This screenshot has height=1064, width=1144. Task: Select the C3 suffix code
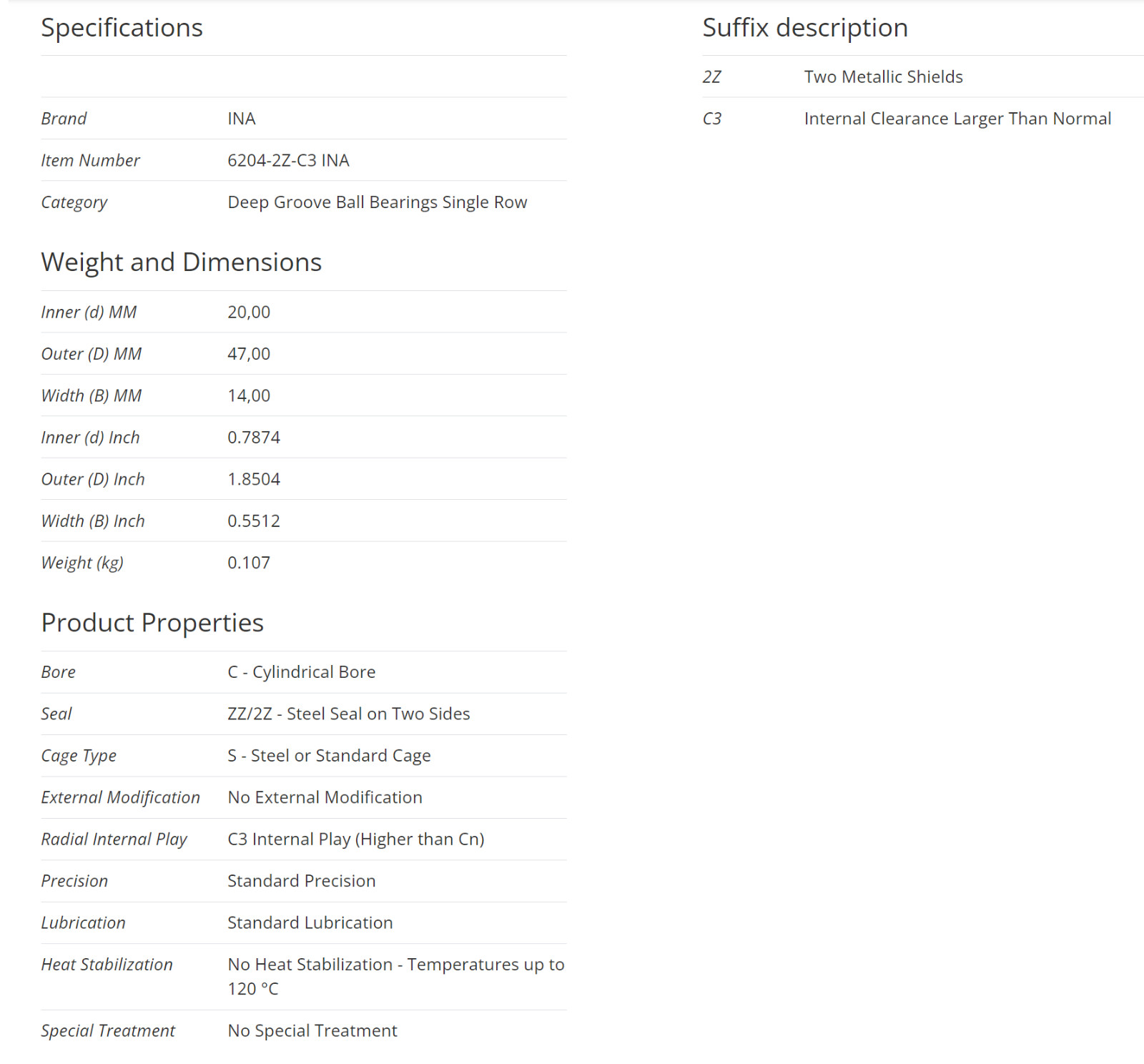point(712,119)
